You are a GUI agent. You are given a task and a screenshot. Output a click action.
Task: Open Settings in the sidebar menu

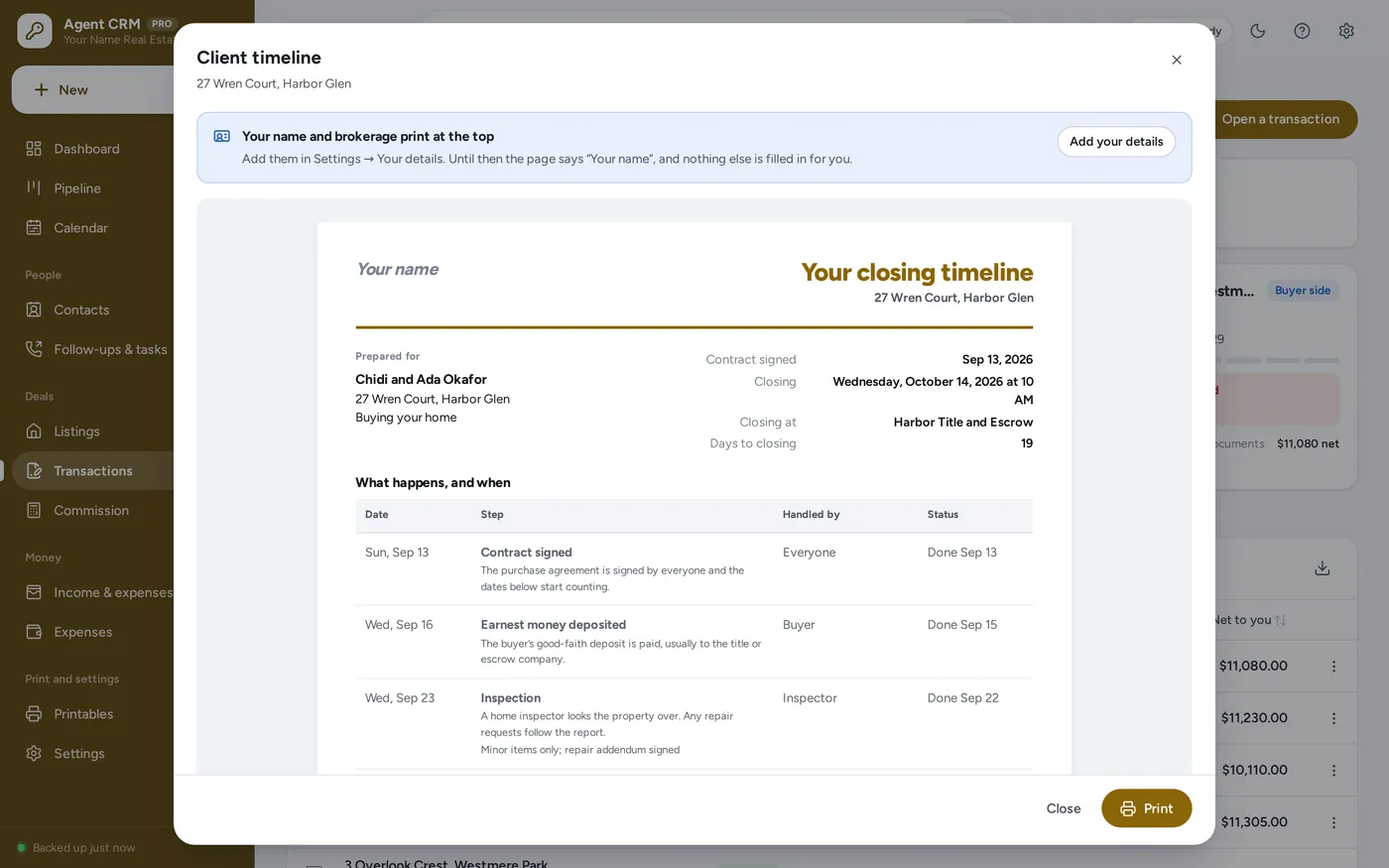point(79,754)
